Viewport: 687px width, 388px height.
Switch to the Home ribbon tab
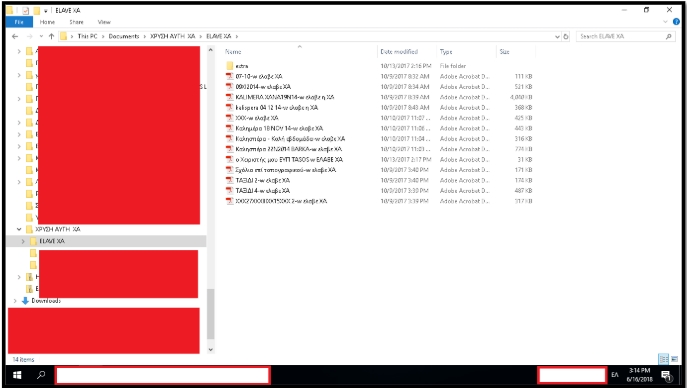click(47, 22)
